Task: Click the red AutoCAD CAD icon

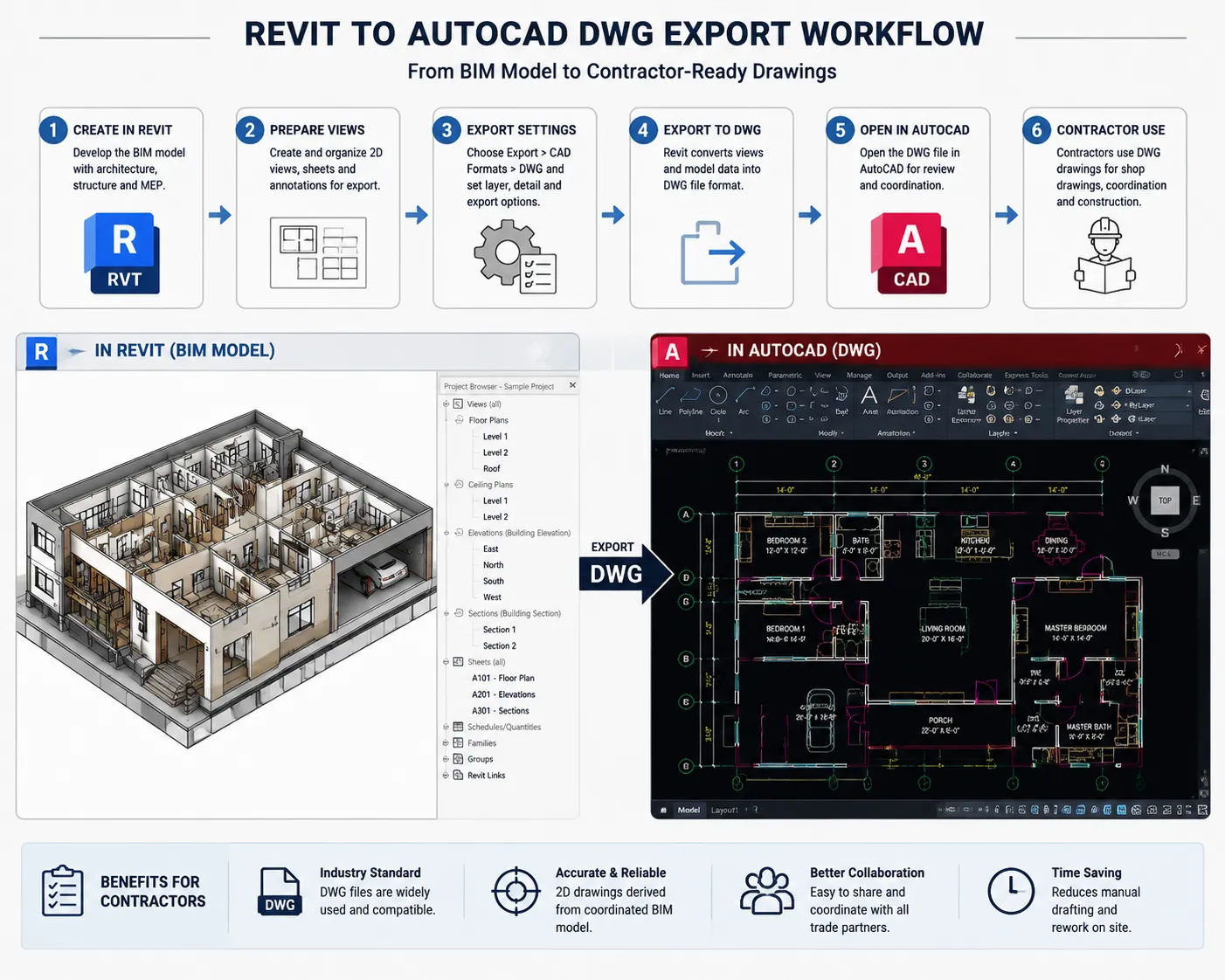Action: (909, 253)
